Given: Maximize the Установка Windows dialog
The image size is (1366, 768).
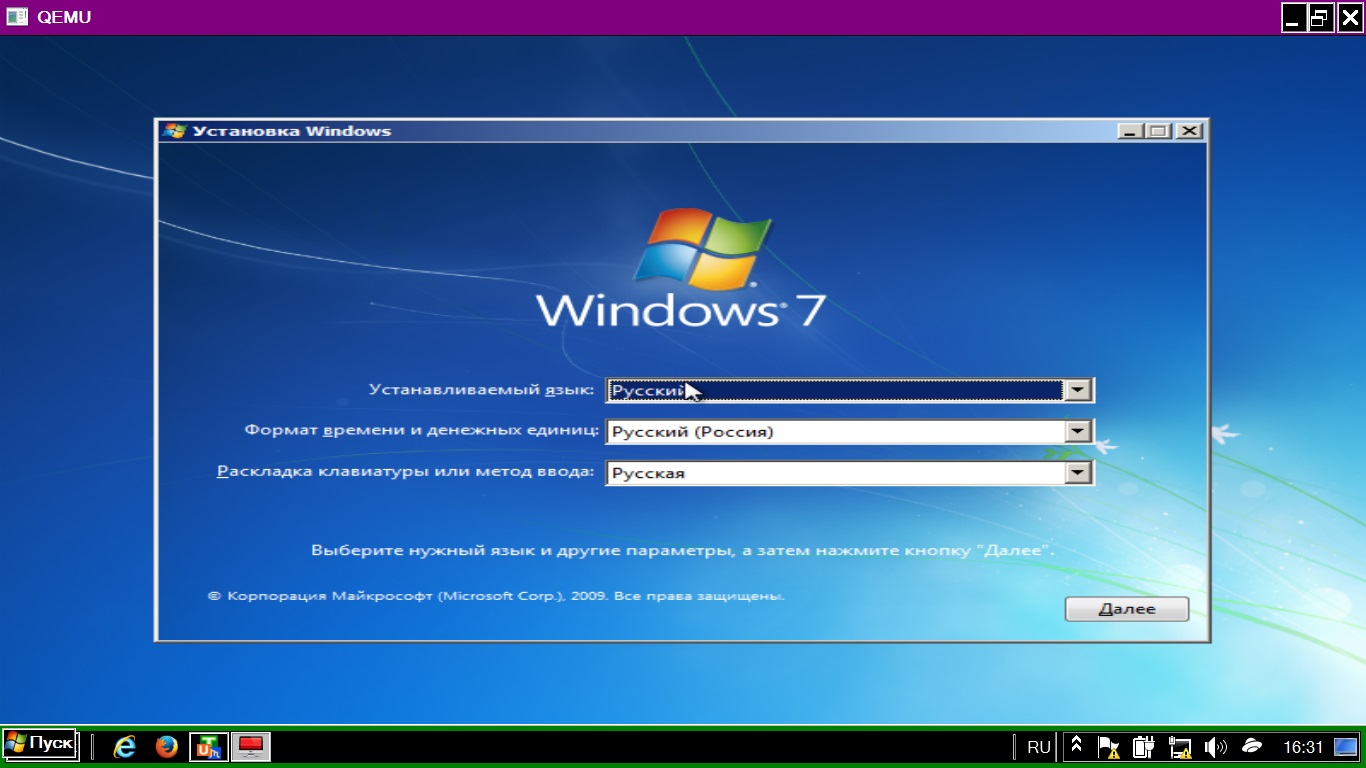Looking at the screenshot, I should [x=1159, y=131].
